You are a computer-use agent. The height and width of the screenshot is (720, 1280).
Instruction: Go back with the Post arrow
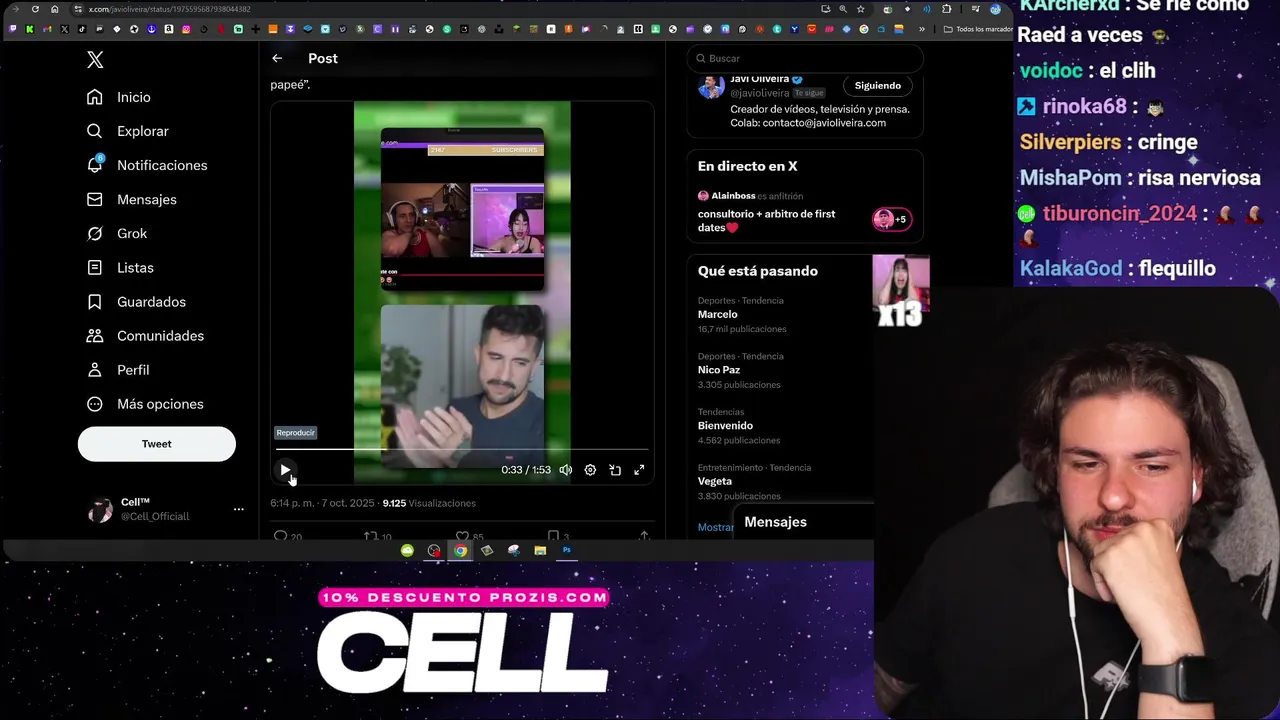(x=277, y=58)
